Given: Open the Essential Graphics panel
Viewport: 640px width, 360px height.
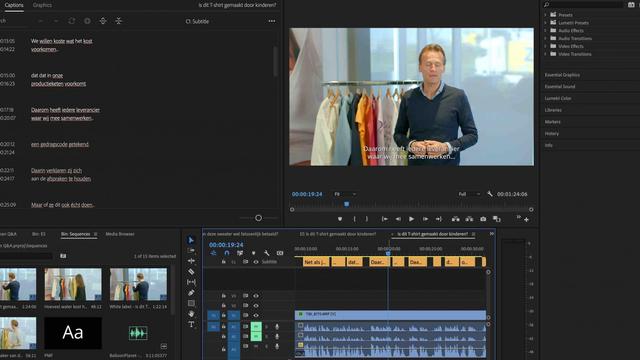Looking at the screenshot, I should (x=562, y=75).
